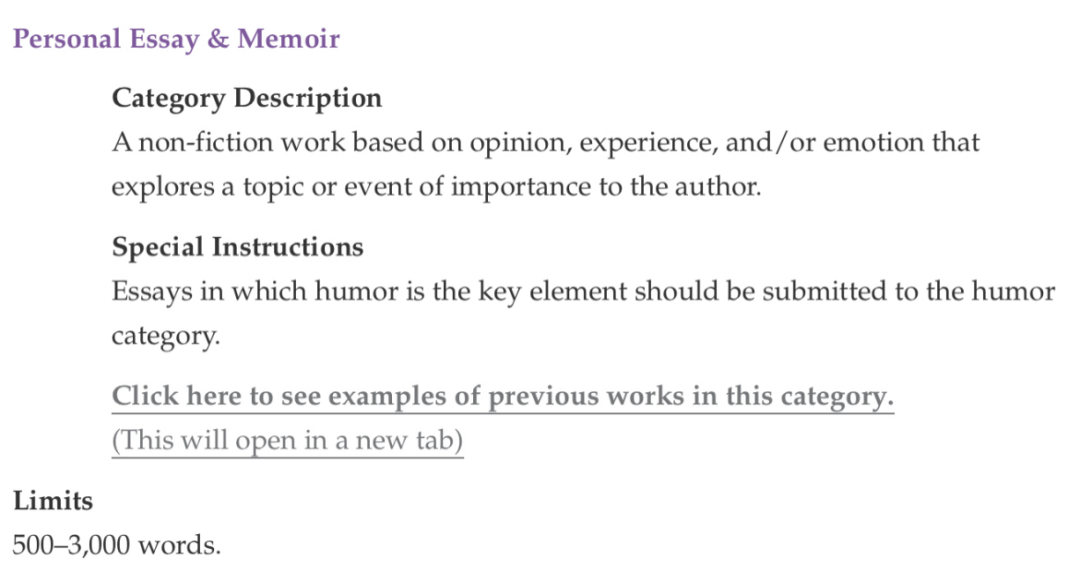
Task: Click the Personal Essay & Memoir heading
Action: (176, 39)
